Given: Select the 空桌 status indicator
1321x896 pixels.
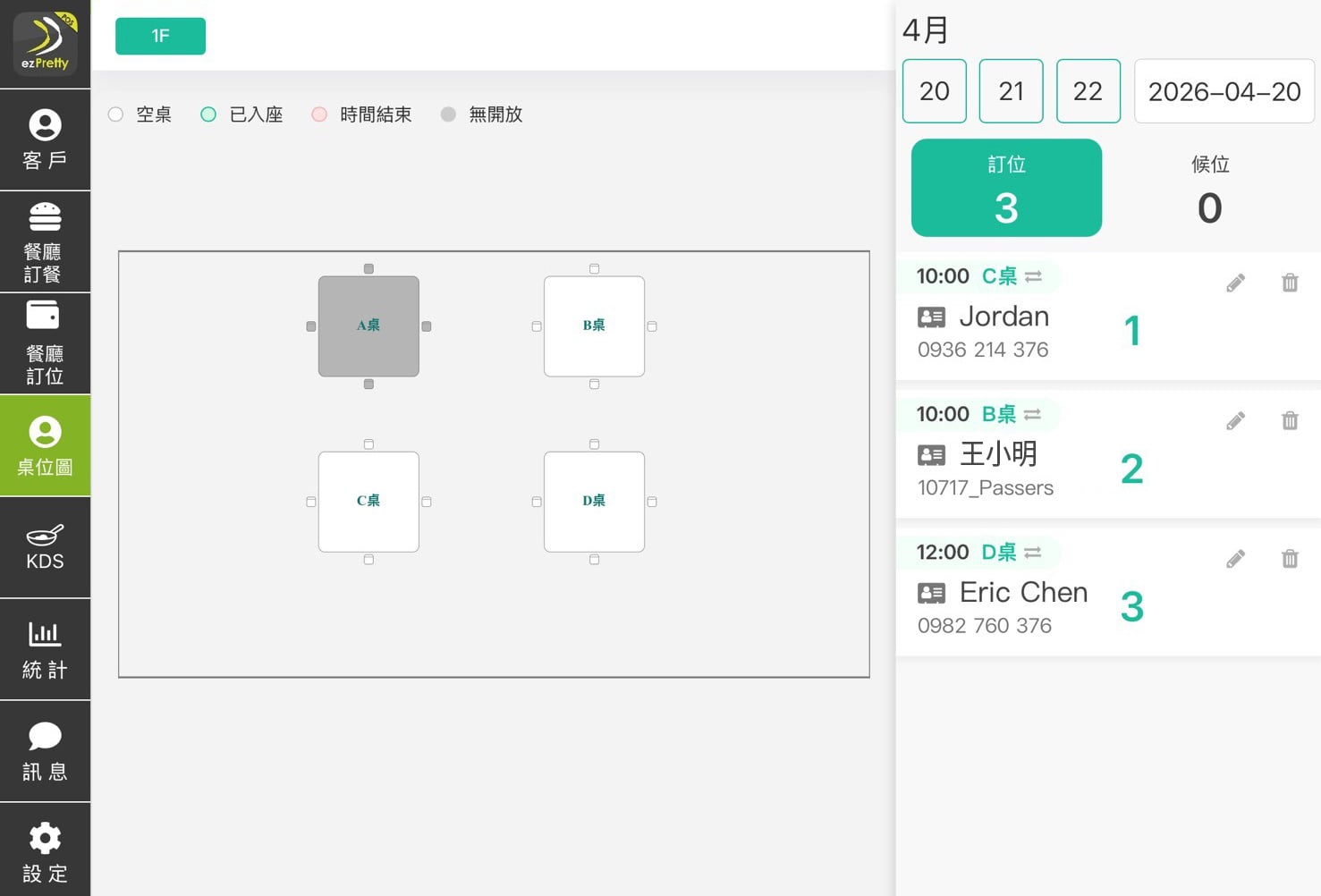Looking at the screenshot, I should point(116,114).
